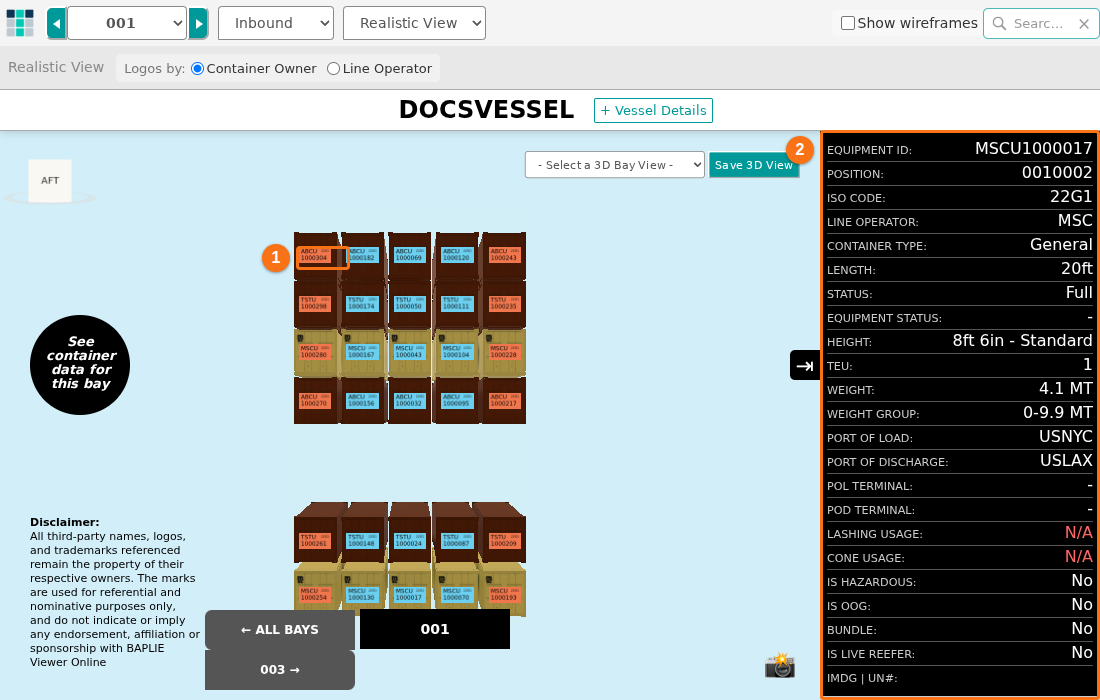Select container TSTU 1000024
Image resolution: width=1100 pixels, height=700 pixels.
pos(409,540)
